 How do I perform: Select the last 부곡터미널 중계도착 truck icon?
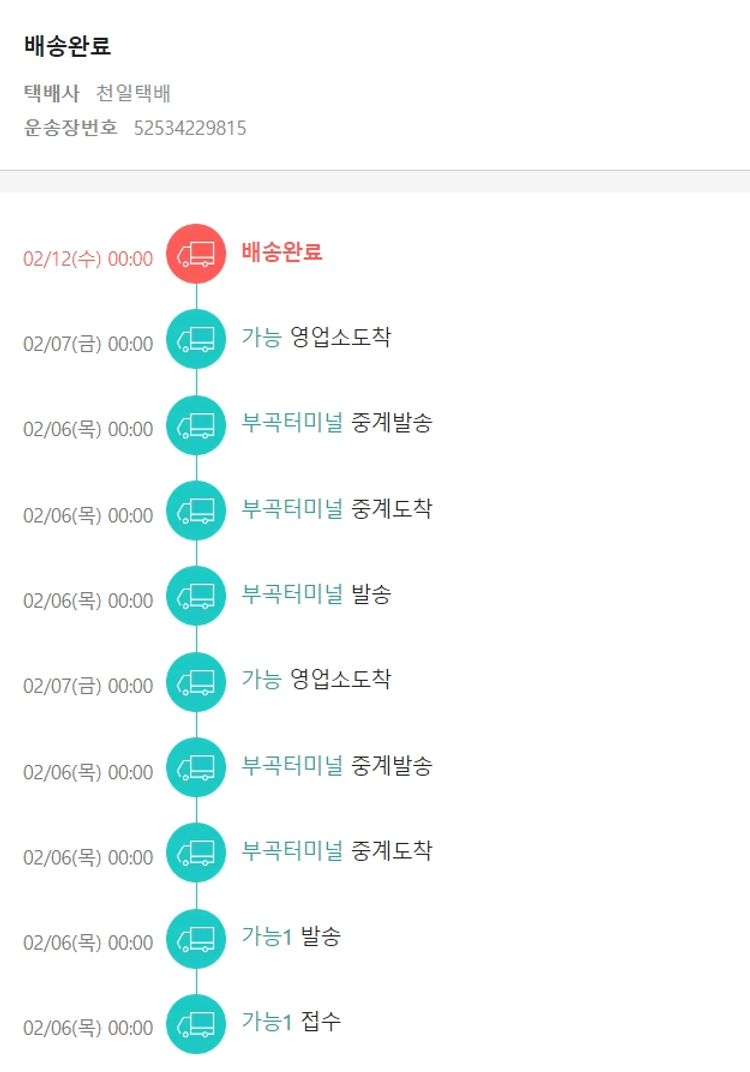pos(196,853)
